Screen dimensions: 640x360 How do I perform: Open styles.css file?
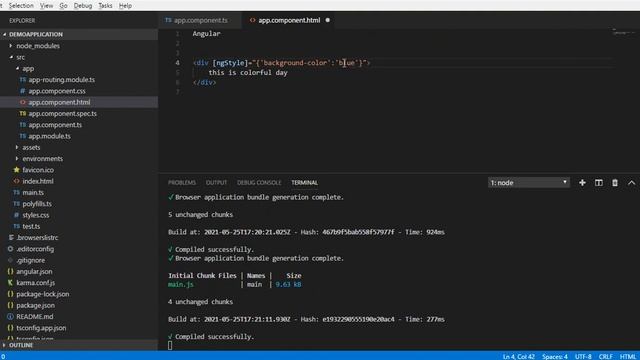click(79, 215)
